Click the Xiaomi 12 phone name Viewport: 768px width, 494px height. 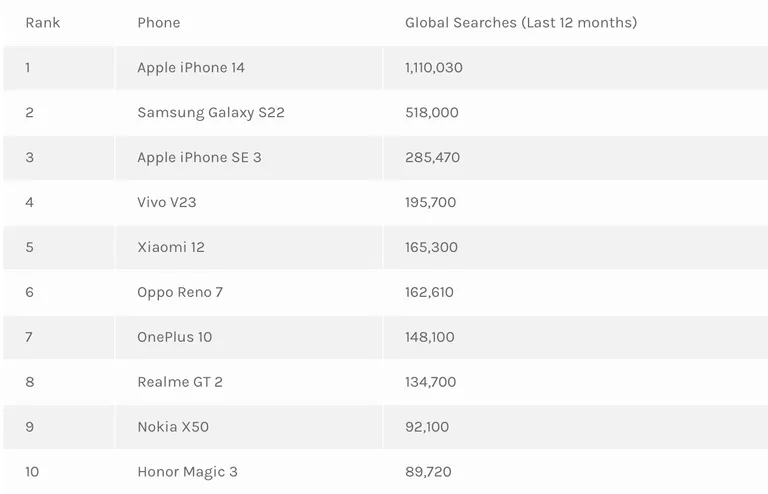point(171,247)
